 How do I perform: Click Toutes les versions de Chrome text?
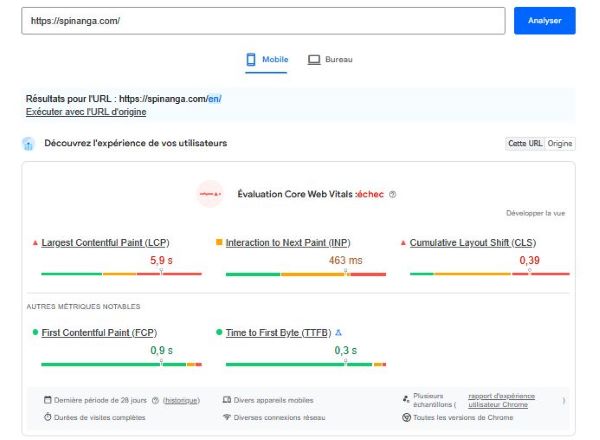[x=463, y=417]
